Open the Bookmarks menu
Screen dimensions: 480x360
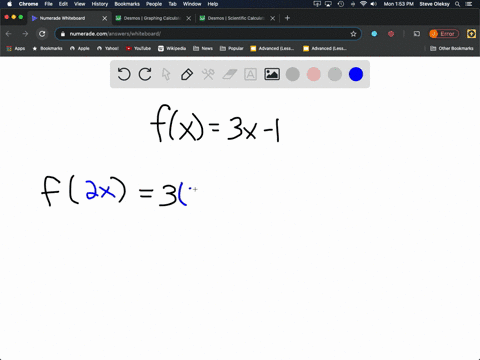click(127, 4)
